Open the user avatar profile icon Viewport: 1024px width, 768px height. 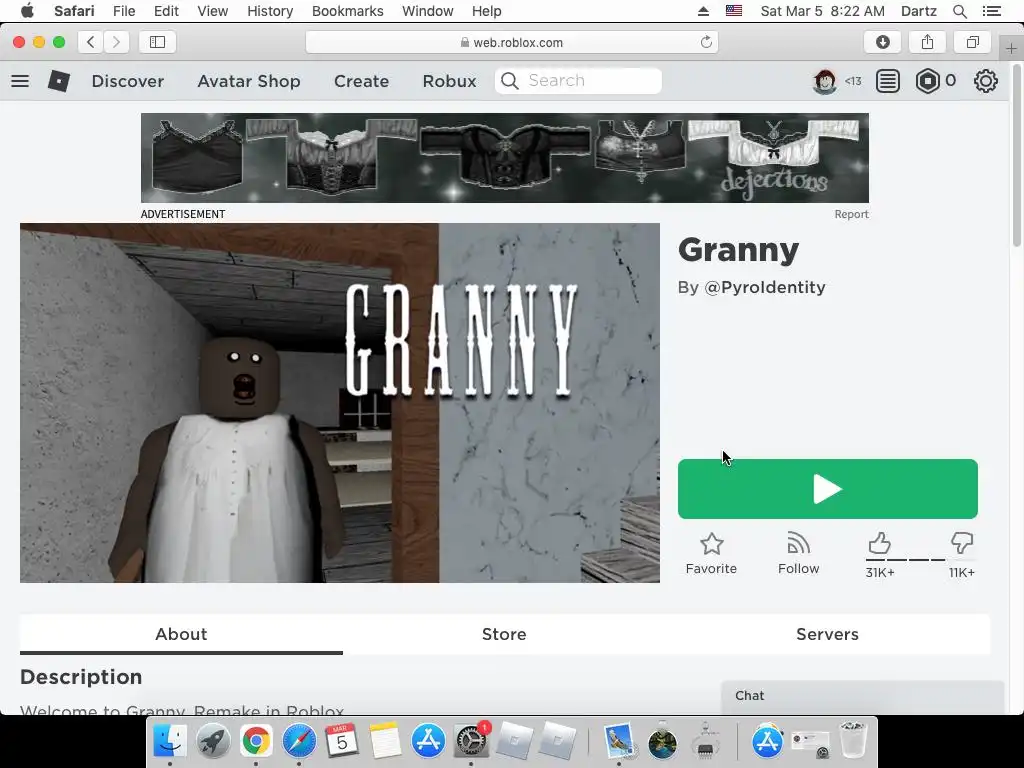point(825,81)
